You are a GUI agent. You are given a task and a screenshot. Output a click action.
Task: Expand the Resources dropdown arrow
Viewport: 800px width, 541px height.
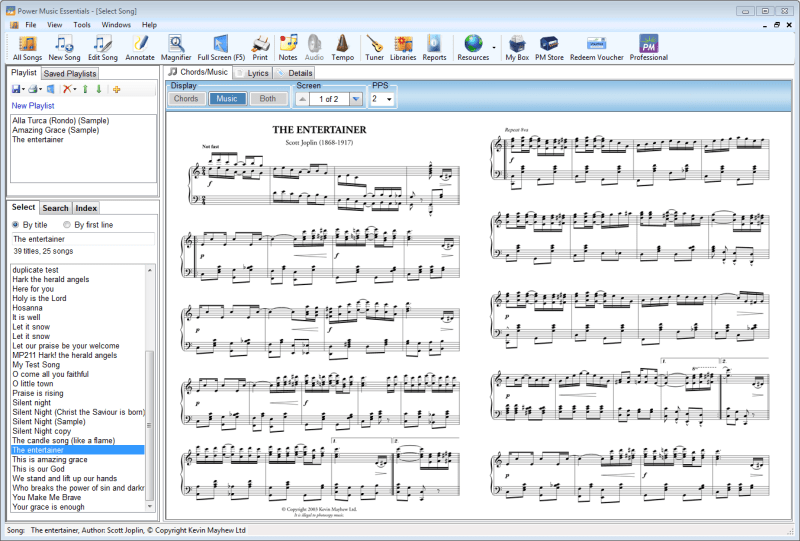(494, 47)
